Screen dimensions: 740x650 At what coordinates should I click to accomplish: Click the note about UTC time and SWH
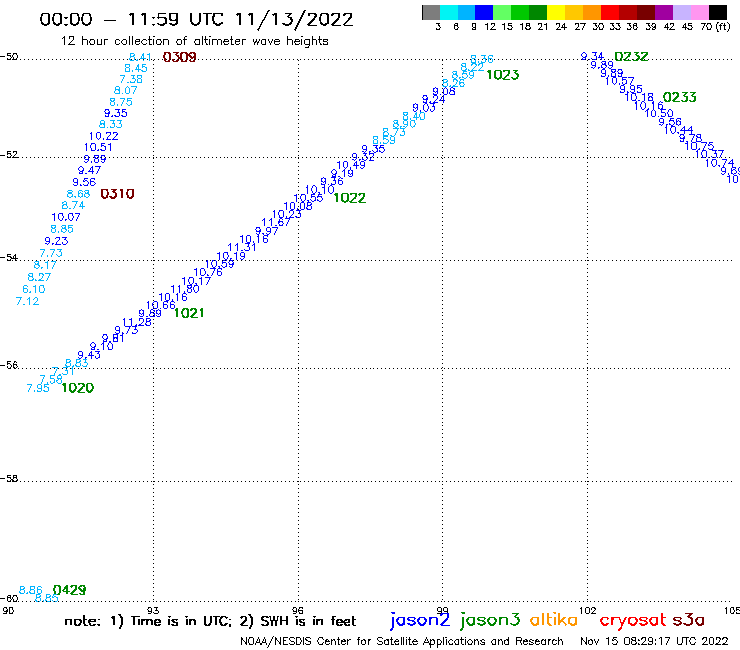tap(210, 621)
